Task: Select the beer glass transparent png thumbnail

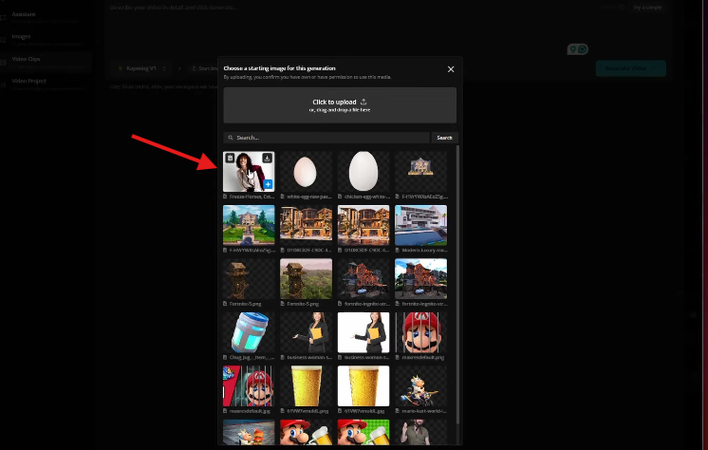Action: point(306,386)
